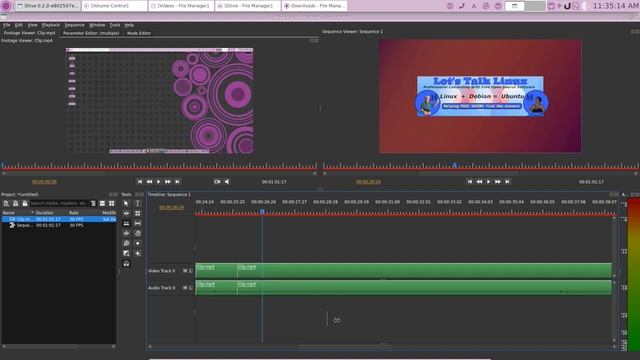
Task: Switch project panel to list view
Action: point(102,203)
